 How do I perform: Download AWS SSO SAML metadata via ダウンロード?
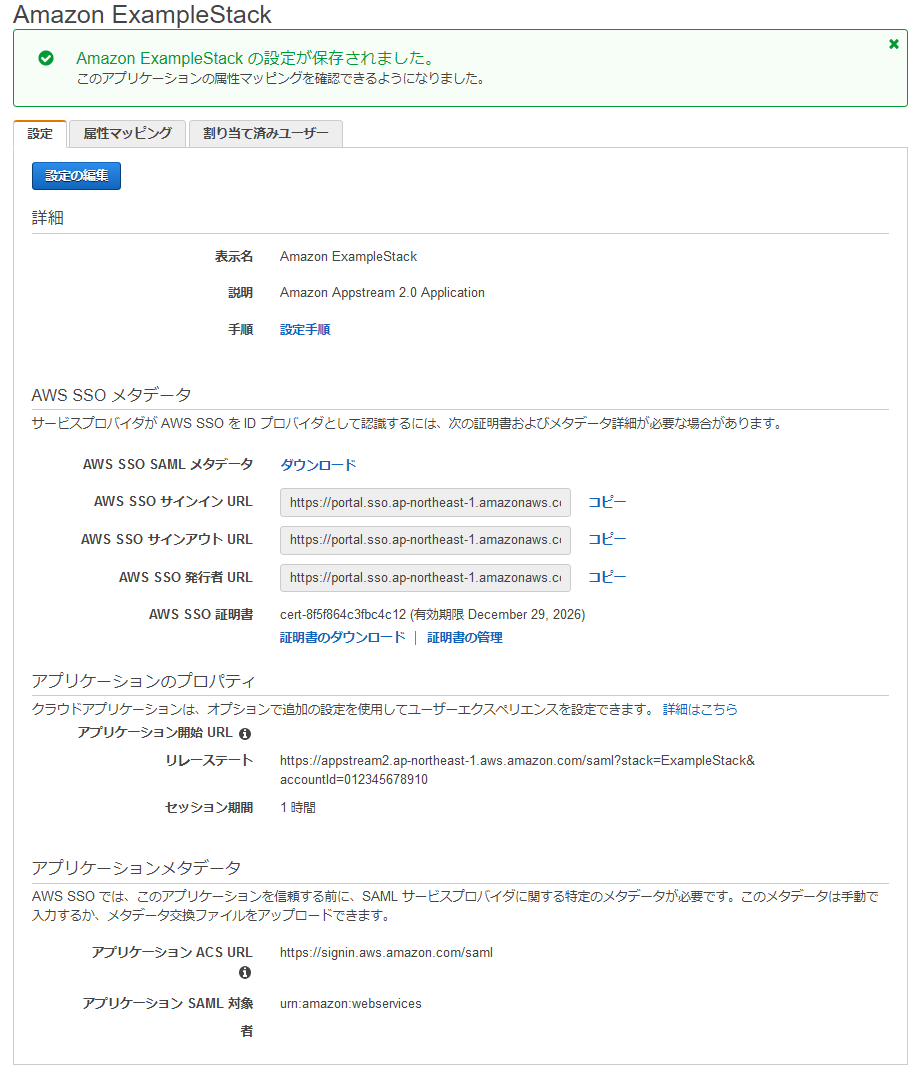(x=318, y=465)
